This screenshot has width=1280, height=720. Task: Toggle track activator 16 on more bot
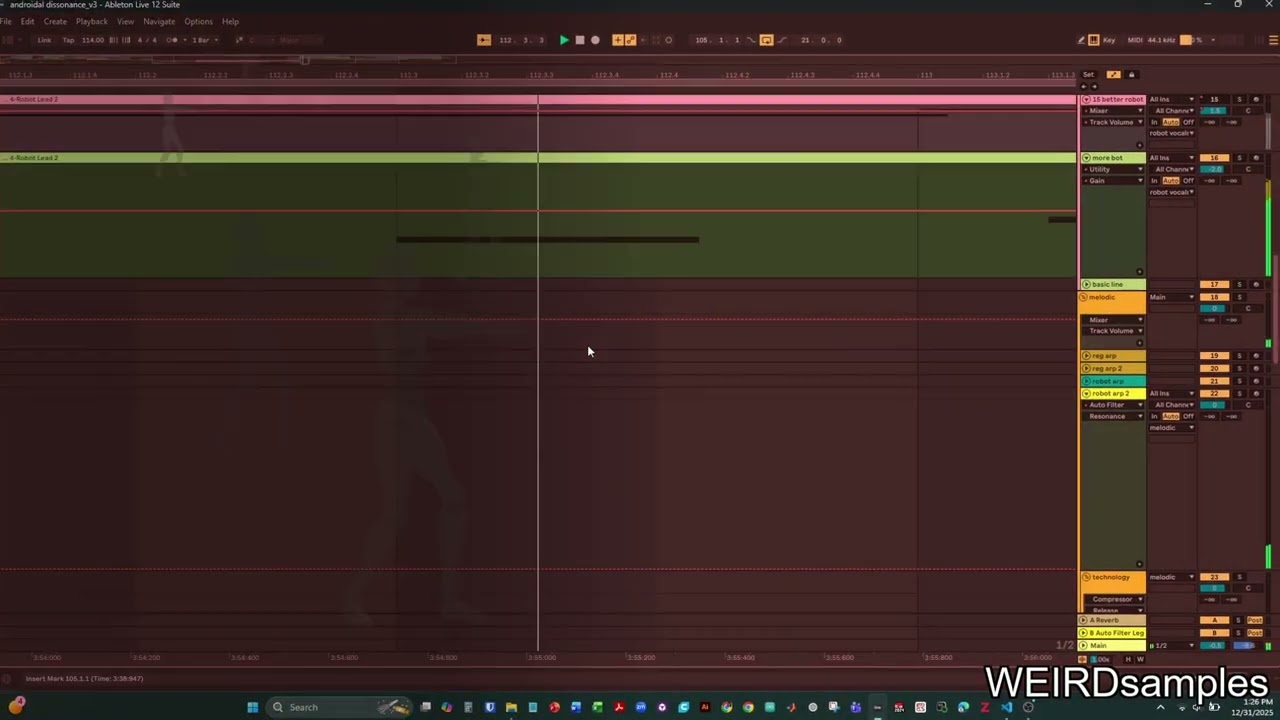[1214, 158]
